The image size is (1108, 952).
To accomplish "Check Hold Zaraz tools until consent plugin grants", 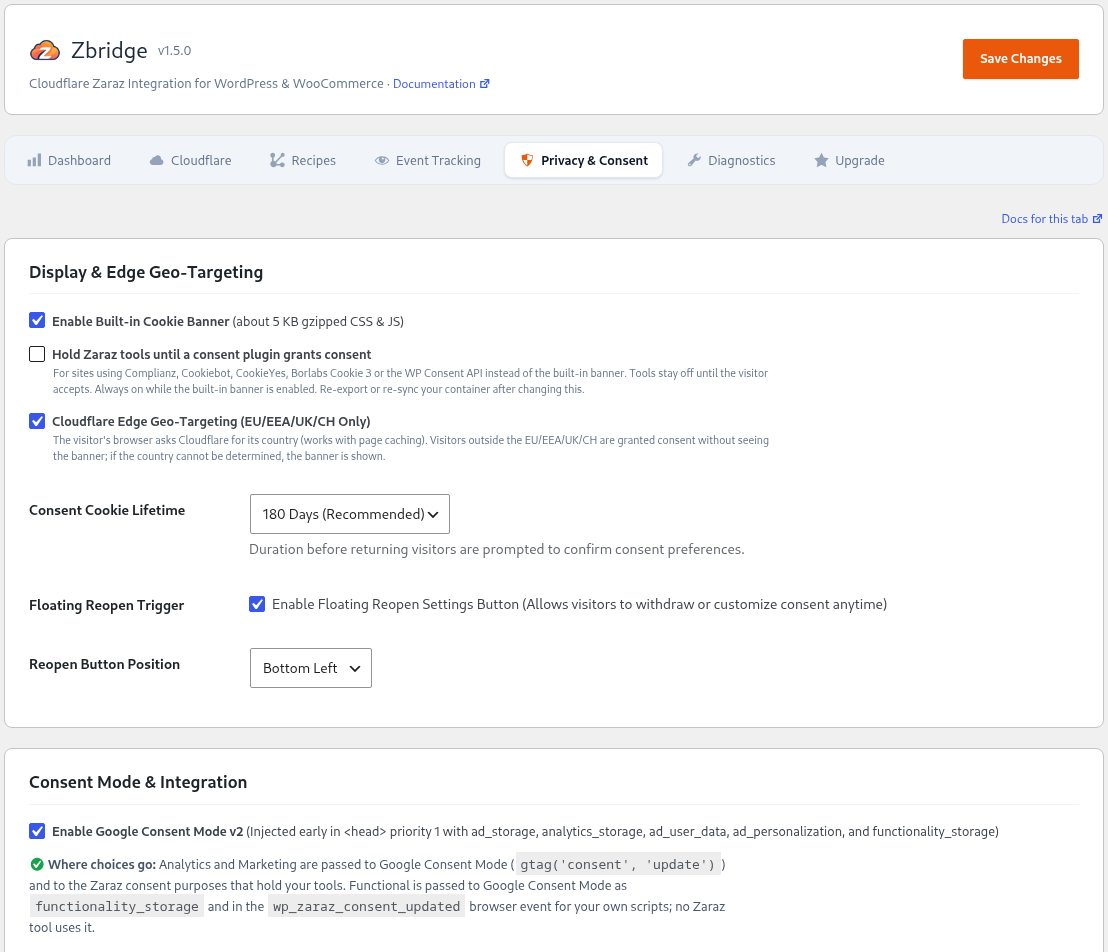I will tap(37, 353).
